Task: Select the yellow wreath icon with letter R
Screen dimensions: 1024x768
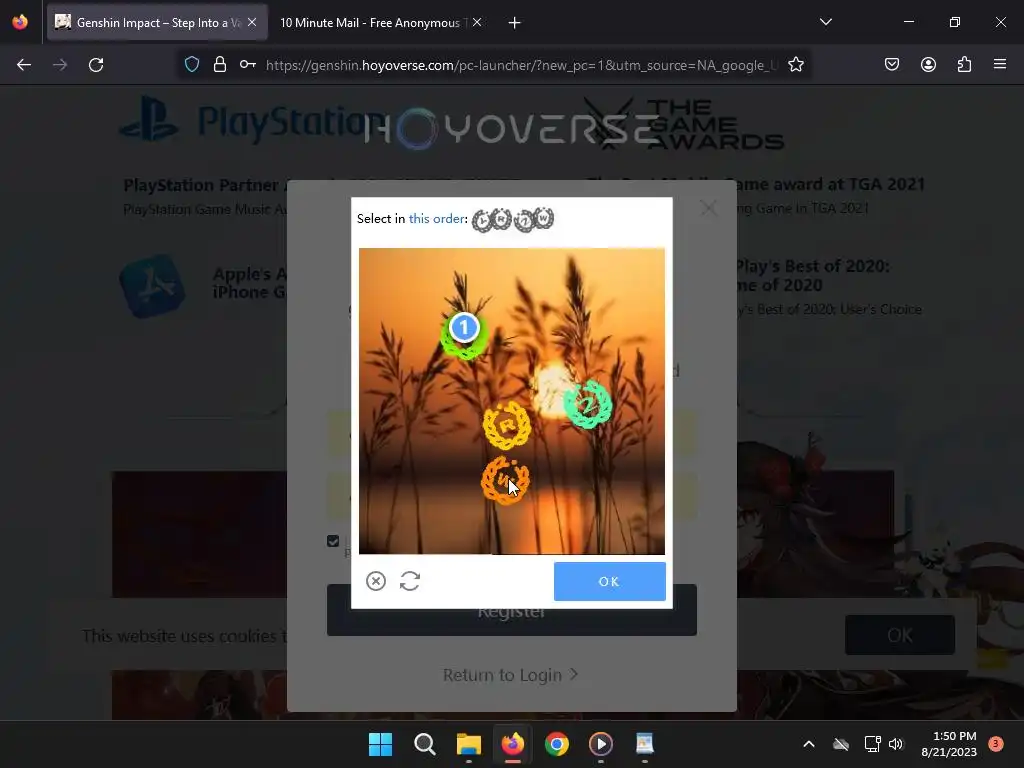Action: click(x=507, y=425)
